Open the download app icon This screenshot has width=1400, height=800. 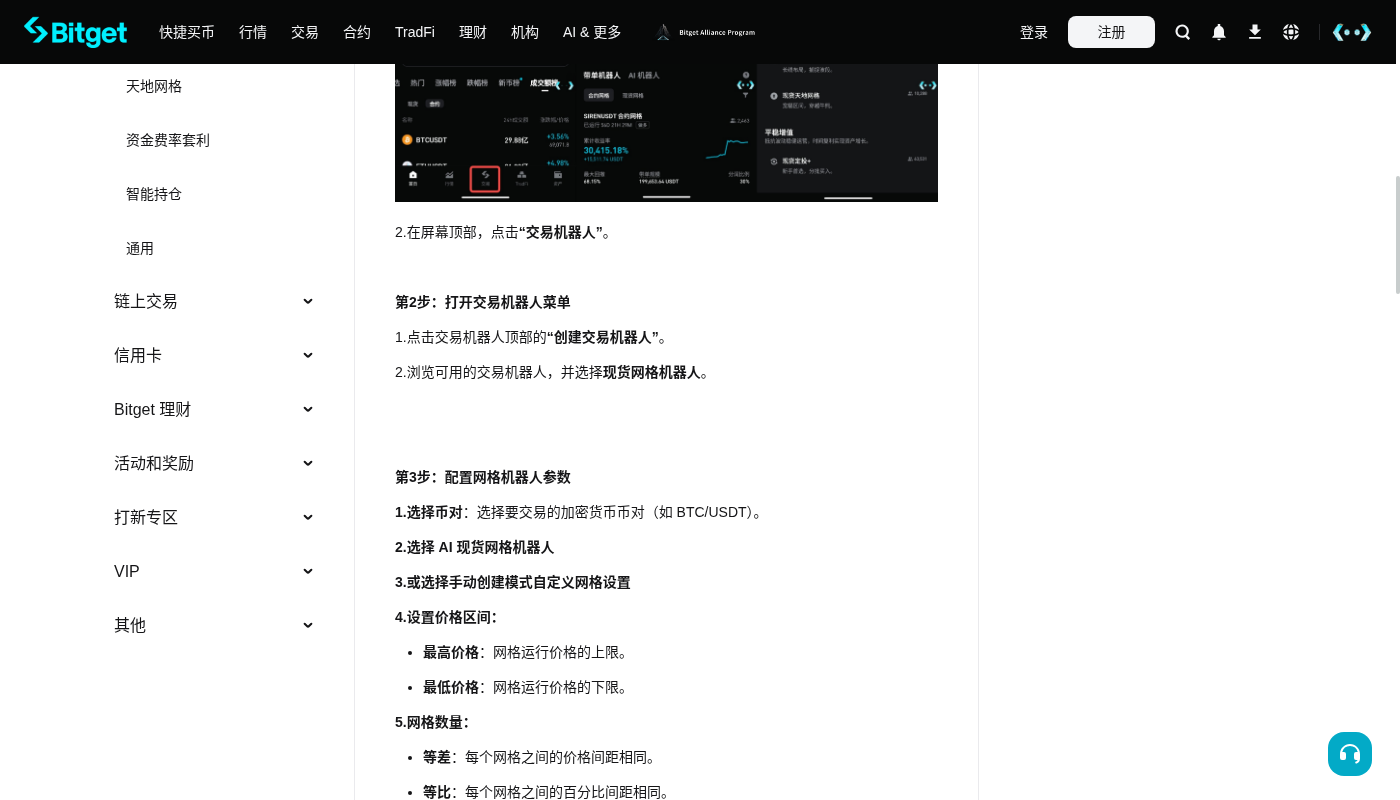[1255, 32]
